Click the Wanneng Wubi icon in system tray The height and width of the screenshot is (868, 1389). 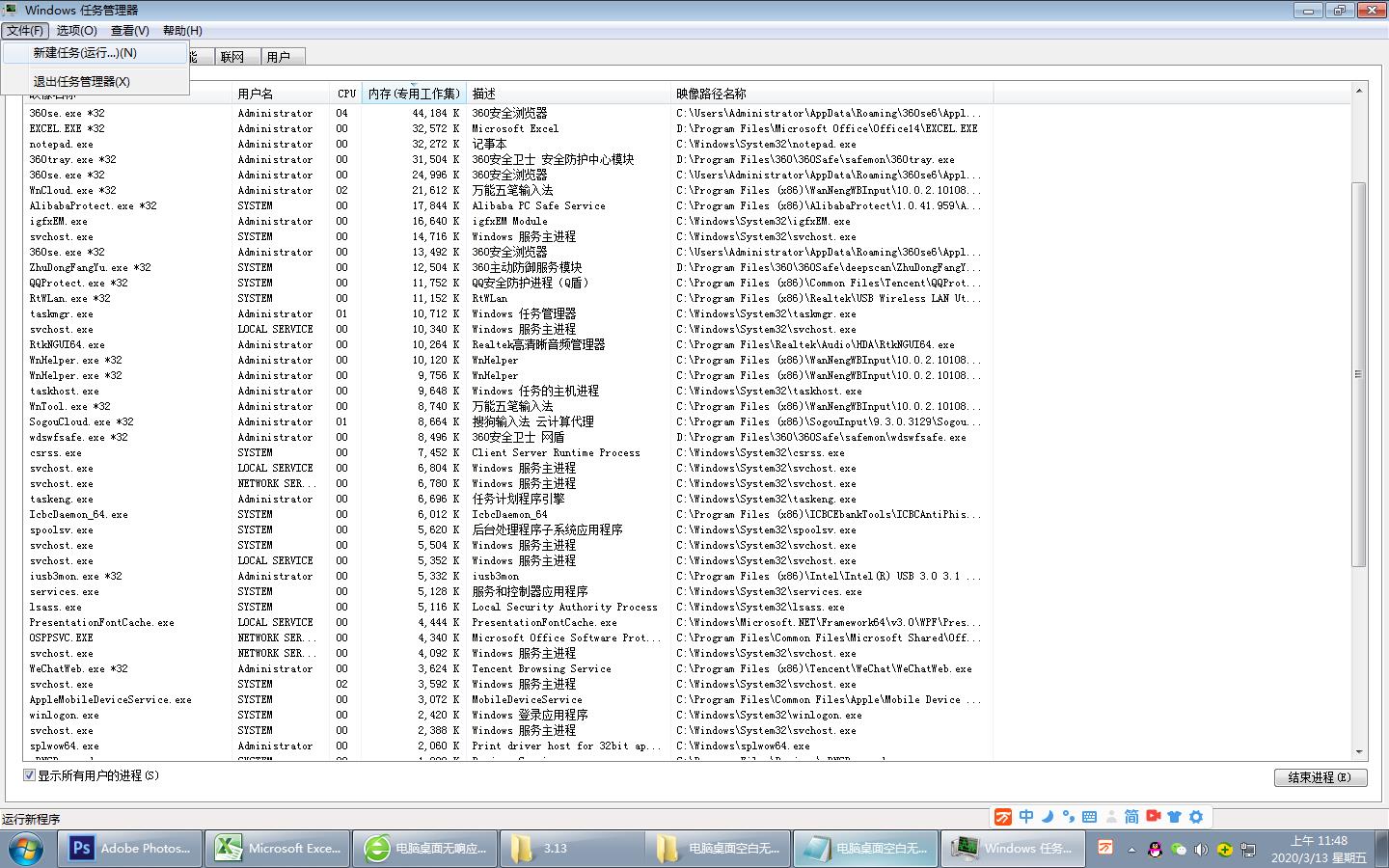(1105, 848)
